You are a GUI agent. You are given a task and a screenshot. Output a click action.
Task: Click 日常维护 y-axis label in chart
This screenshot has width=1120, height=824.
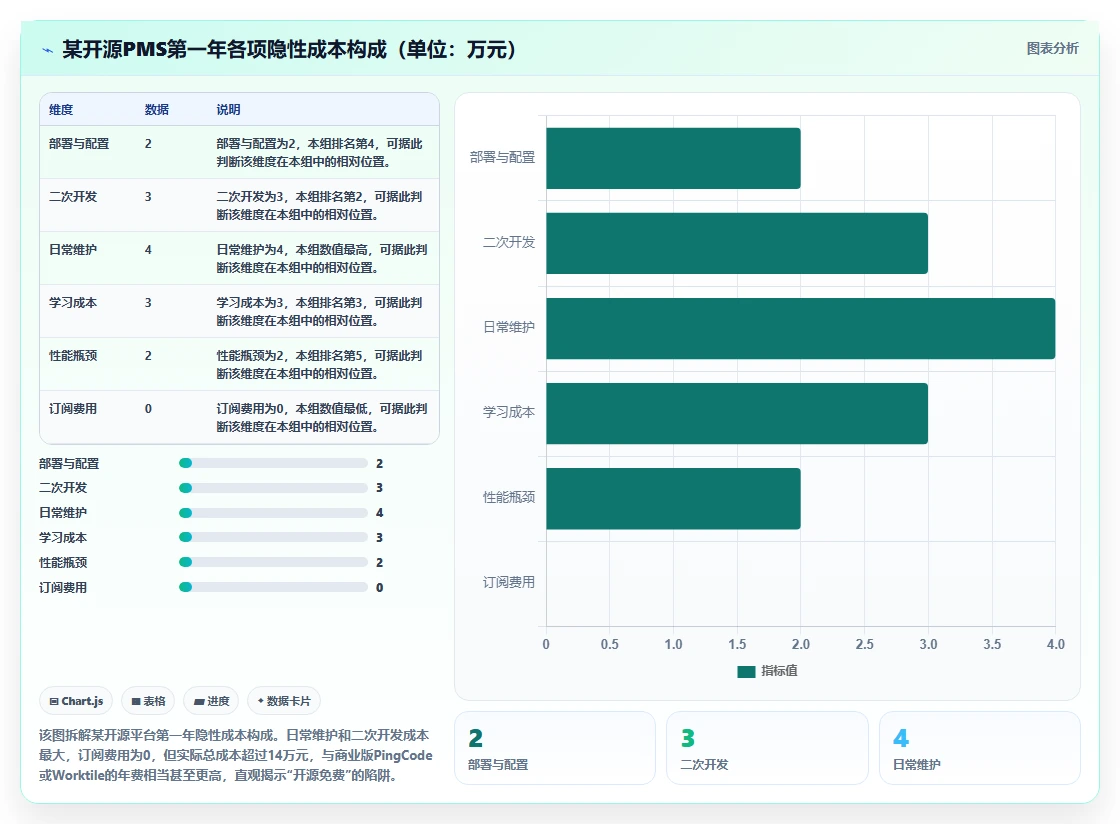pyautogui.click(x=509, y=328)
